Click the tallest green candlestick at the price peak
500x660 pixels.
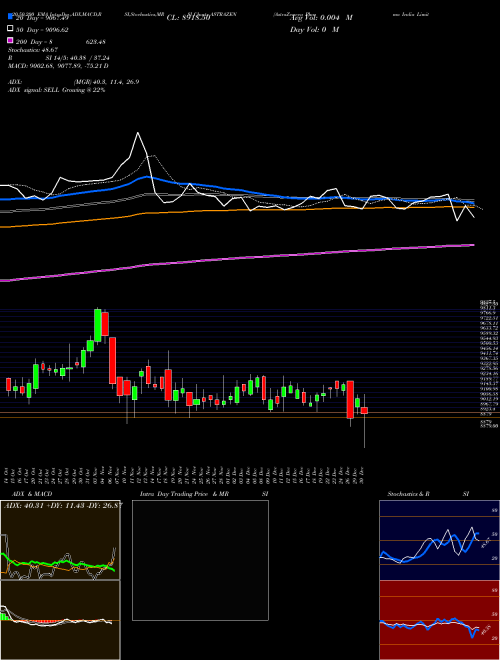coord(98,325)
